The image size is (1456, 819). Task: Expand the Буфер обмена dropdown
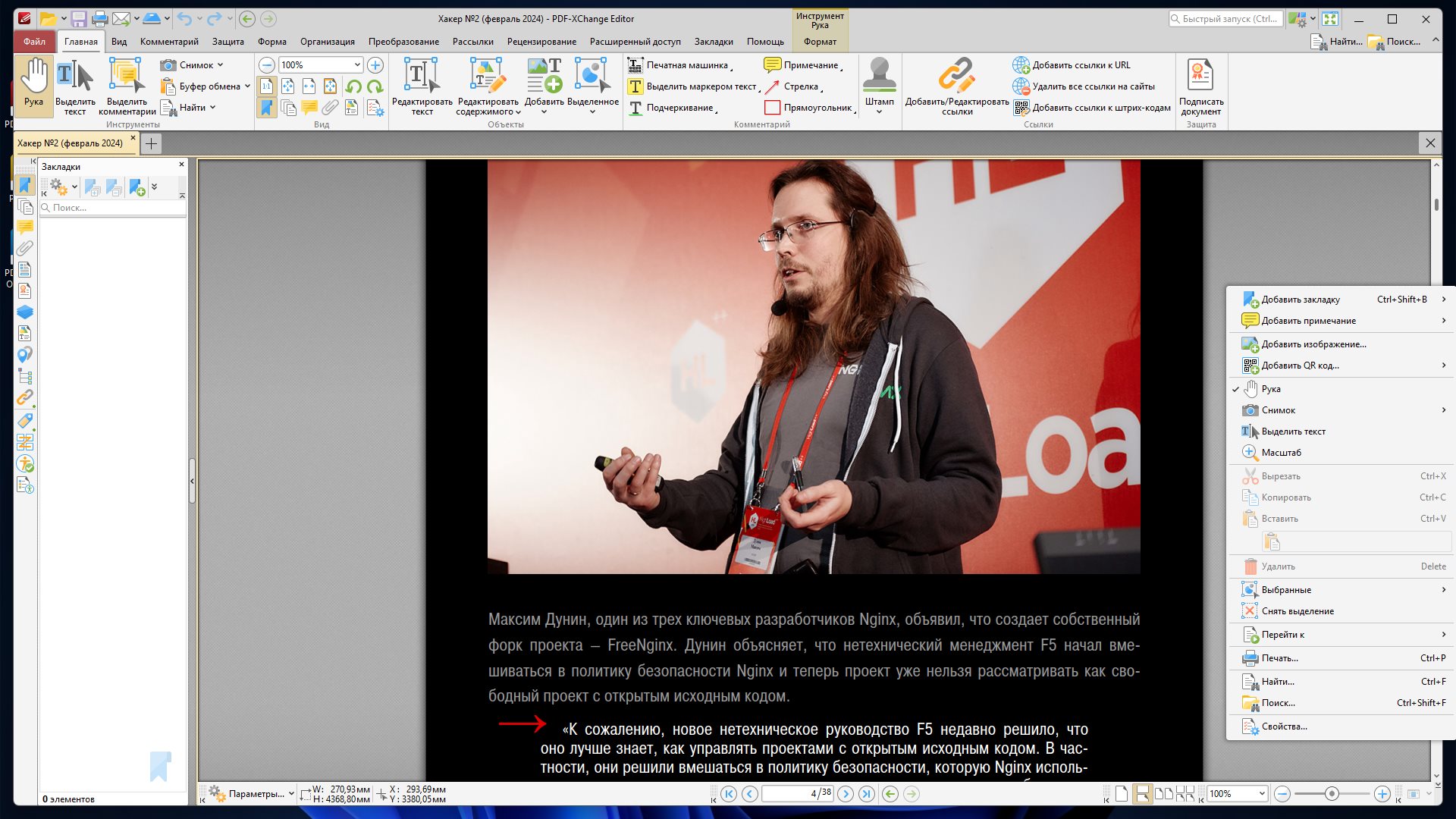[247, 86]
